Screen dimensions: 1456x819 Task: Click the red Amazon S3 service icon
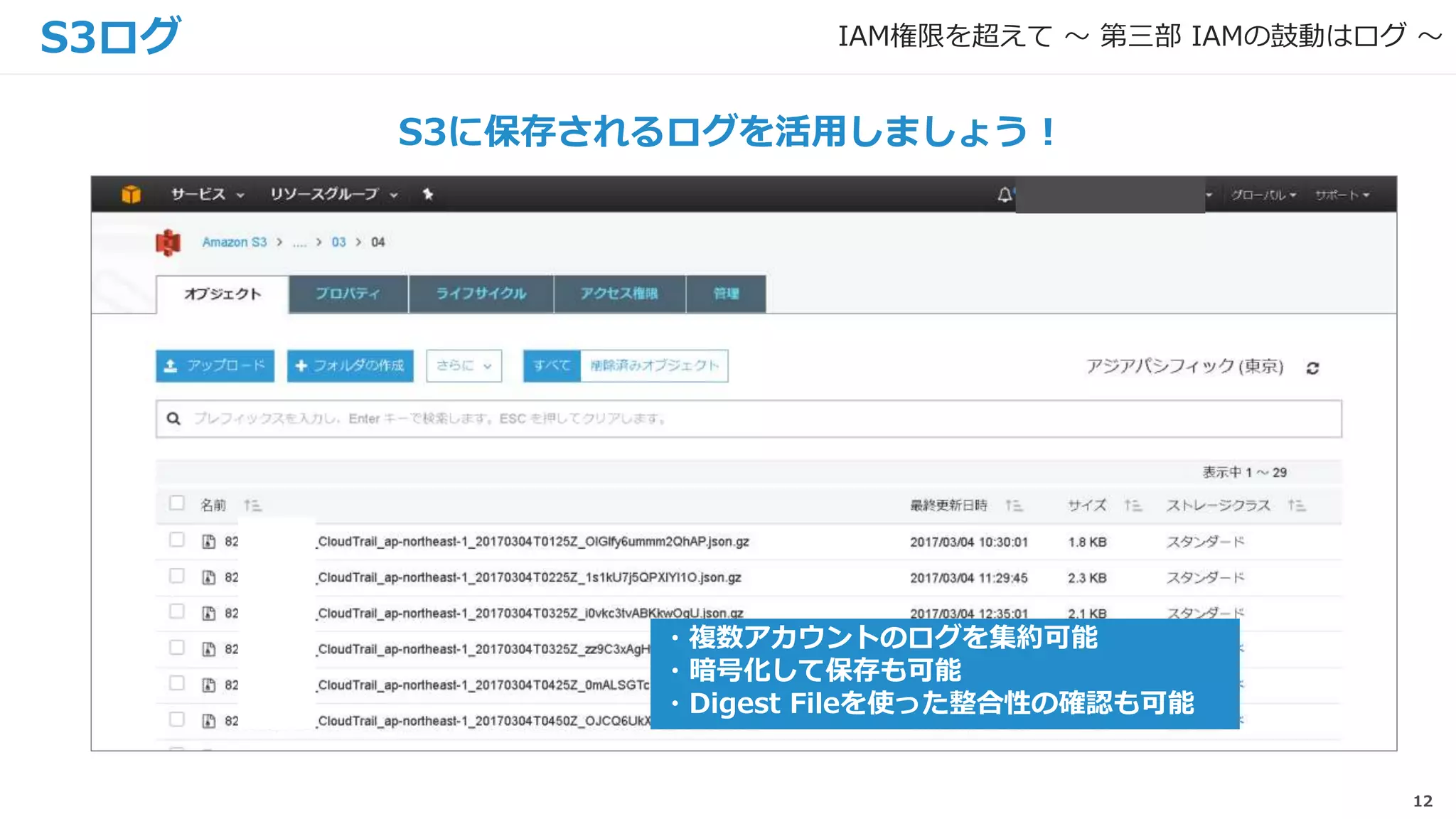168,242
